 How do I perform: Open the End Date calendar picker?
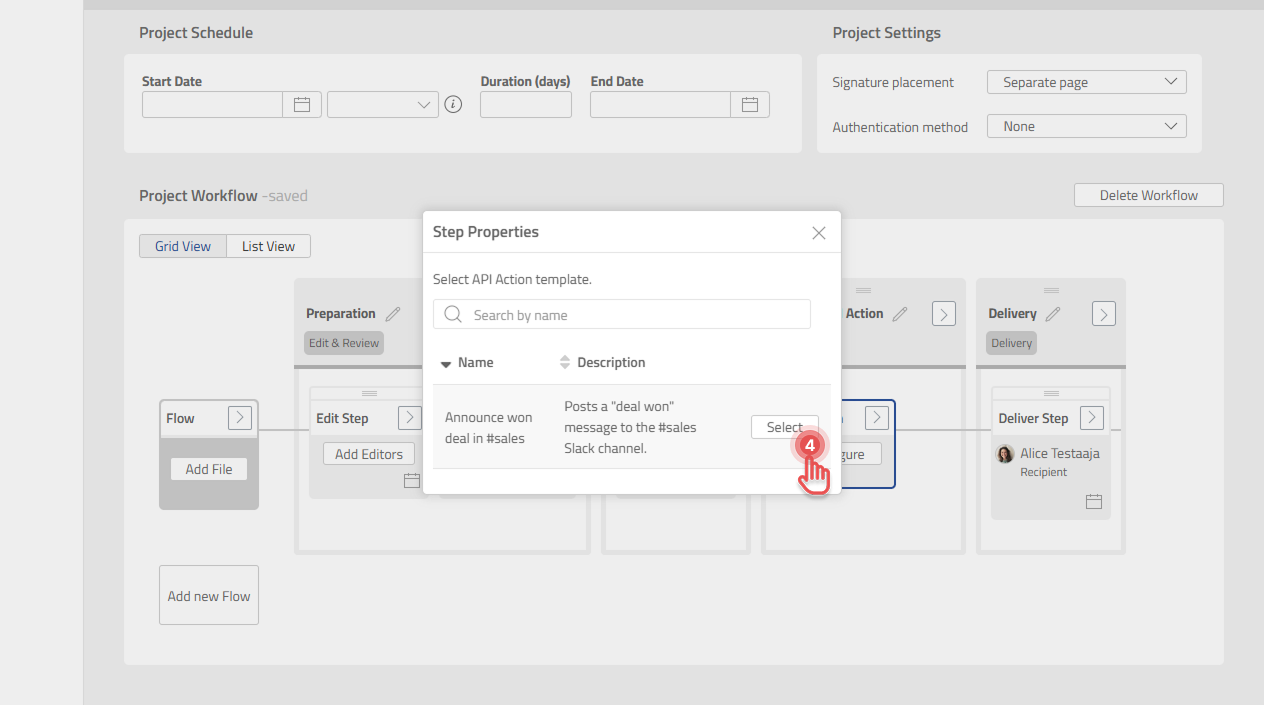point(750,104)
